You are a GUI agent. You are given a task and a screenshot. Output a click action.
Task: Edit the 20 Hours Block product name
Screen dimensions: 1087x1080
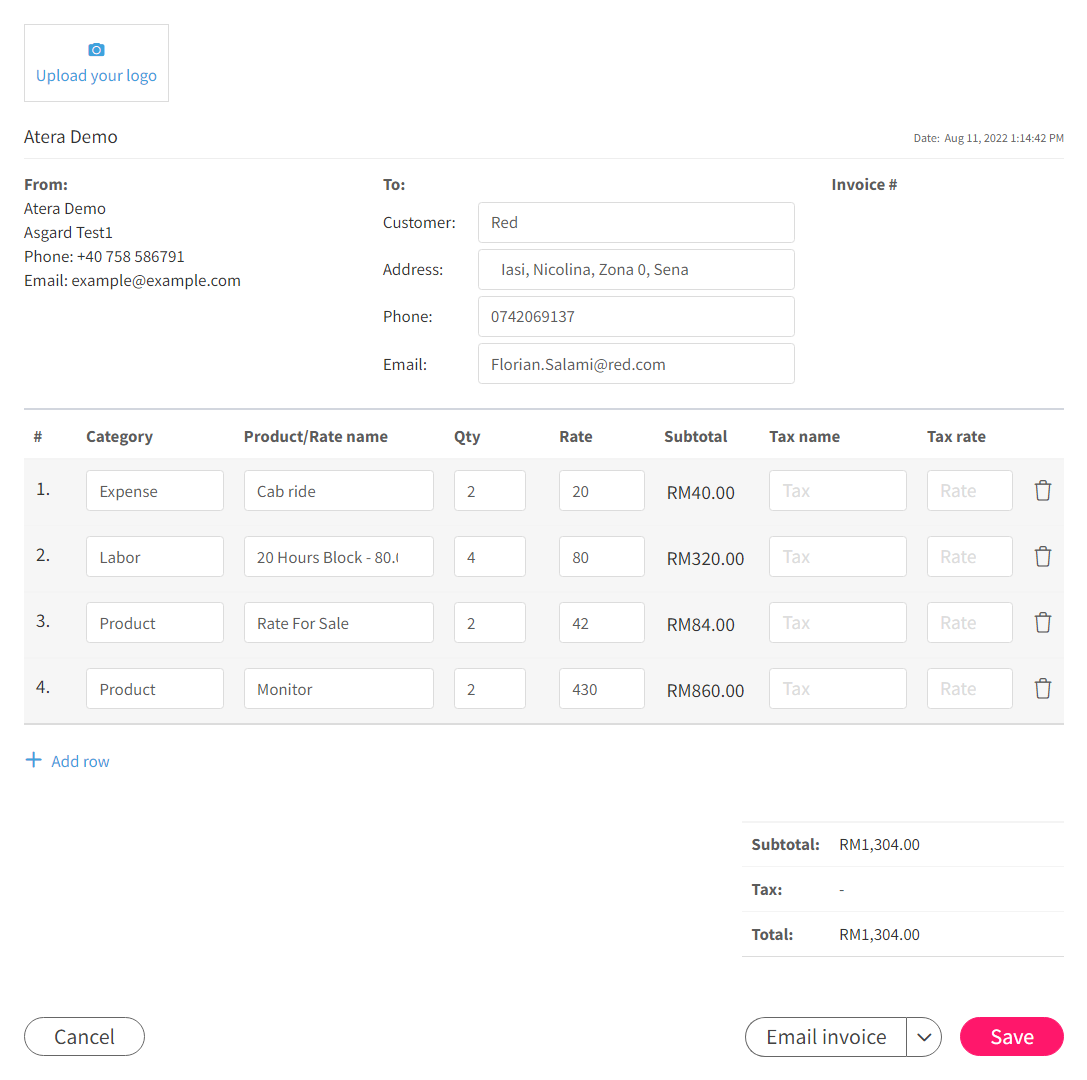pos(339,557)
